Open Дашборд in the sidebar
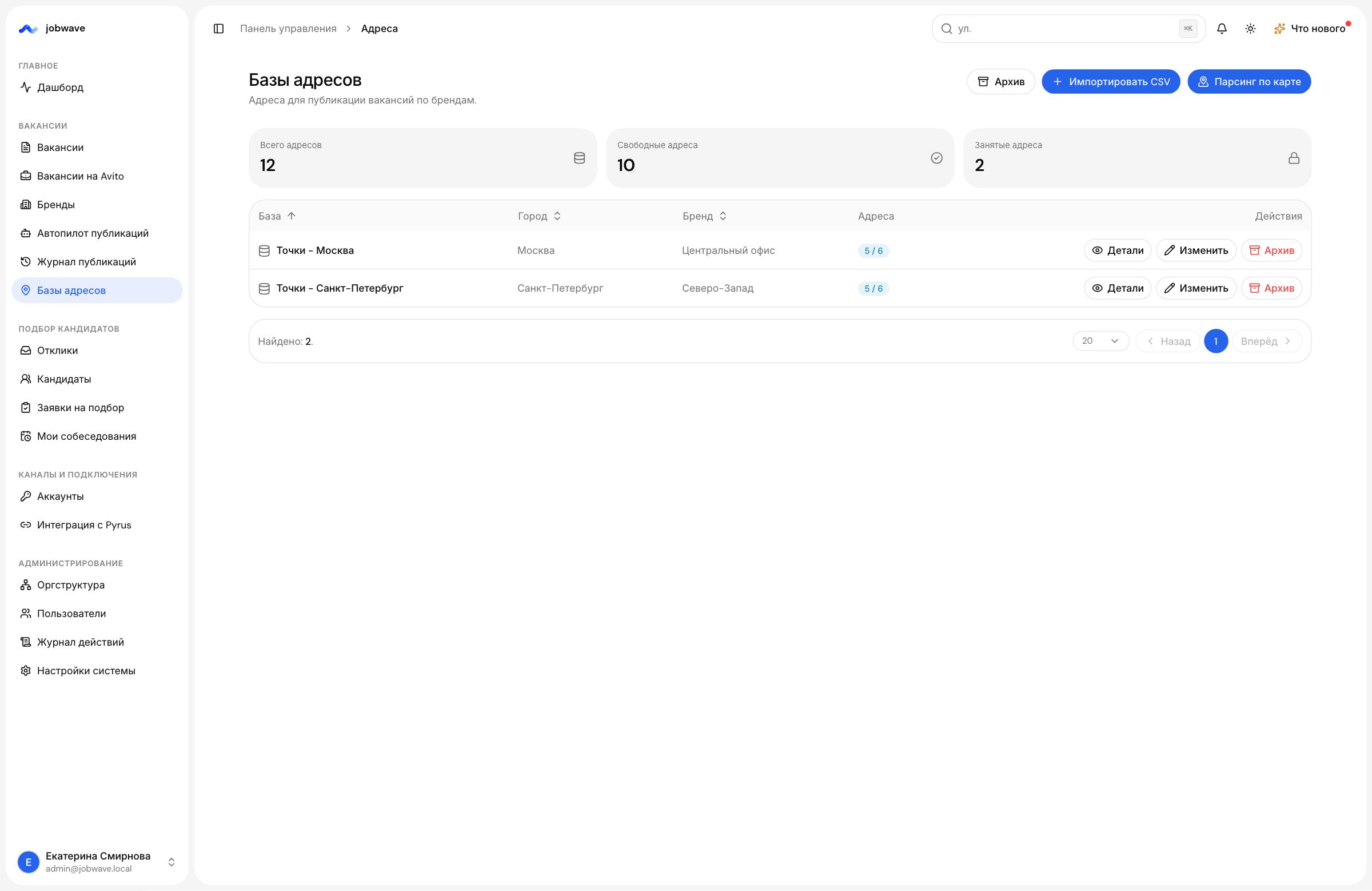The height and width of the screenshot is (891, 1372). 97,87
